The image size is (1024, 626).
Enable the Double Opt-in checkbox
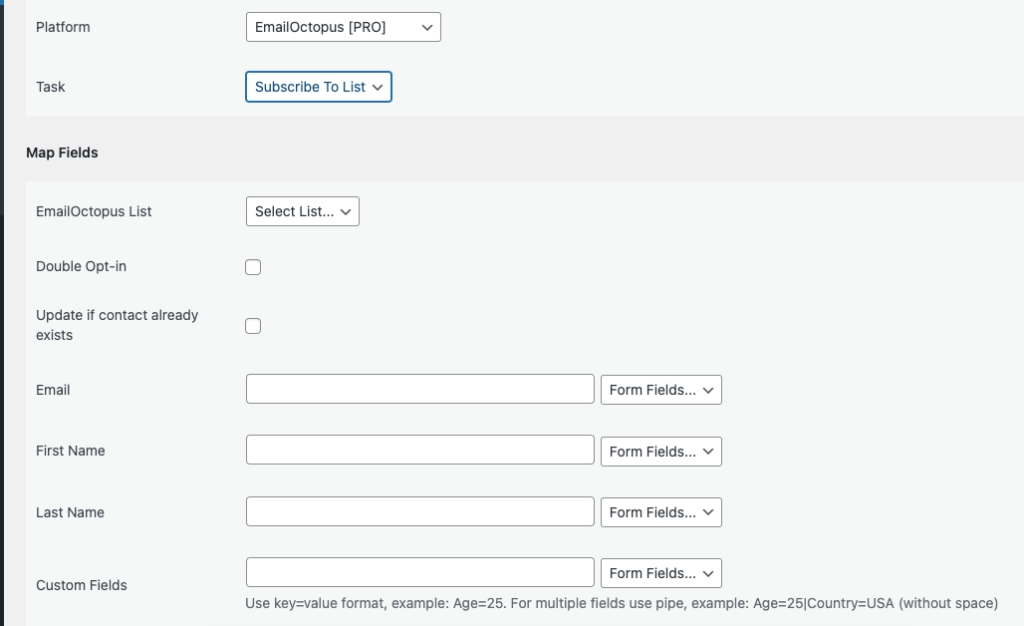253,267
